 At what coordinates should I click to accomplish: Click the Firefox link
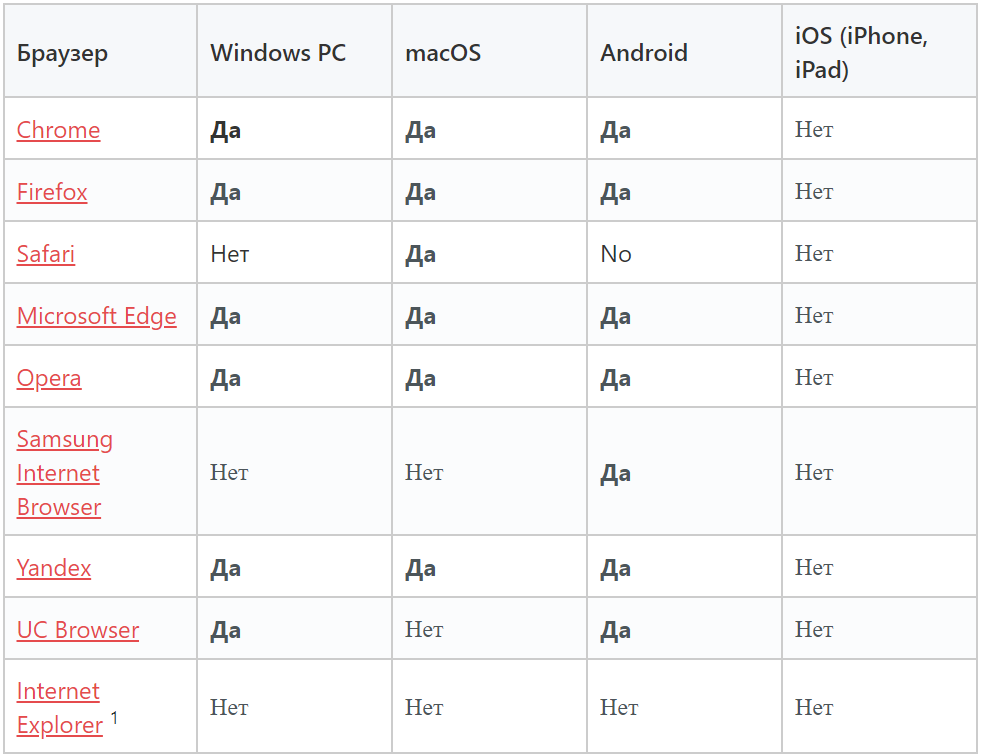[52, 192]
